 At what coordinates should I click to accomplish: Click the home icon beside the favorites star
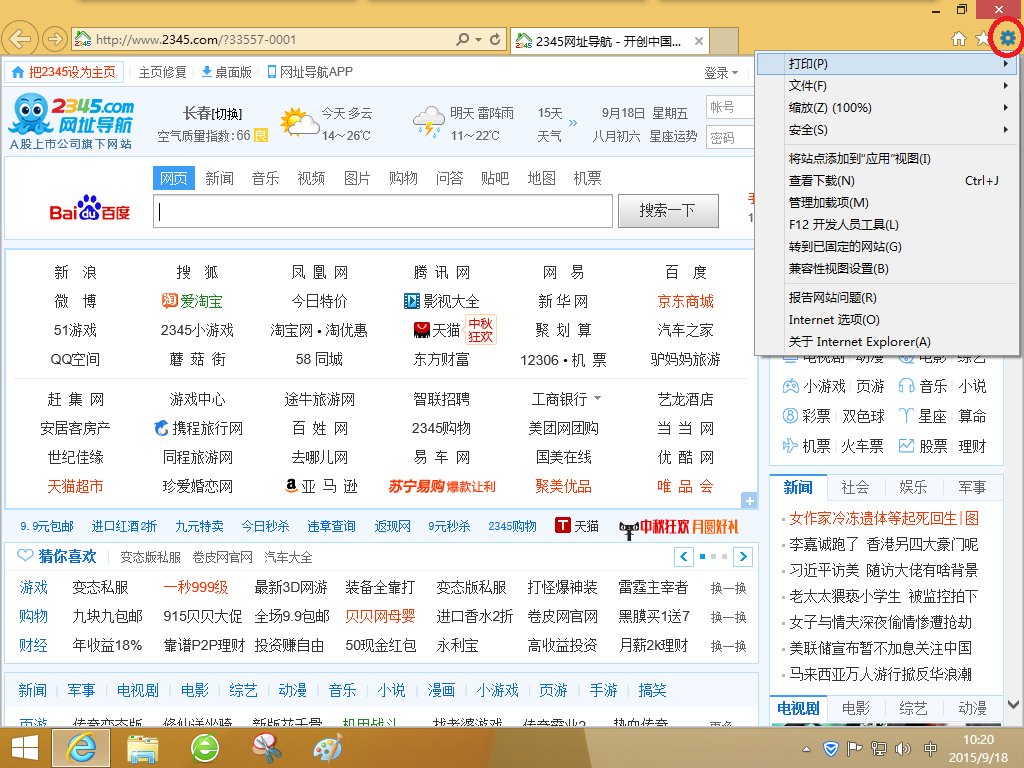pyautogui.click(x=958, y=39)
